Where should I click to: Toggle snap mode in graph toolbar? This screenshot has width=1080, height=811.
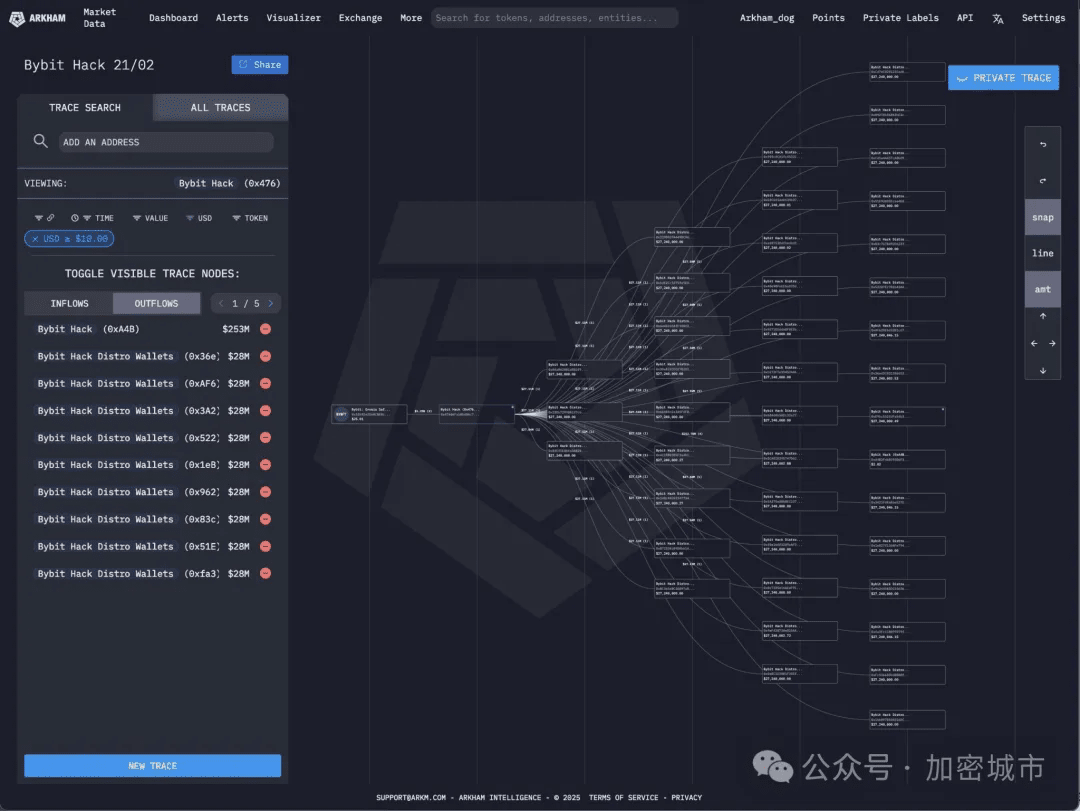(x=1042, y=217)
